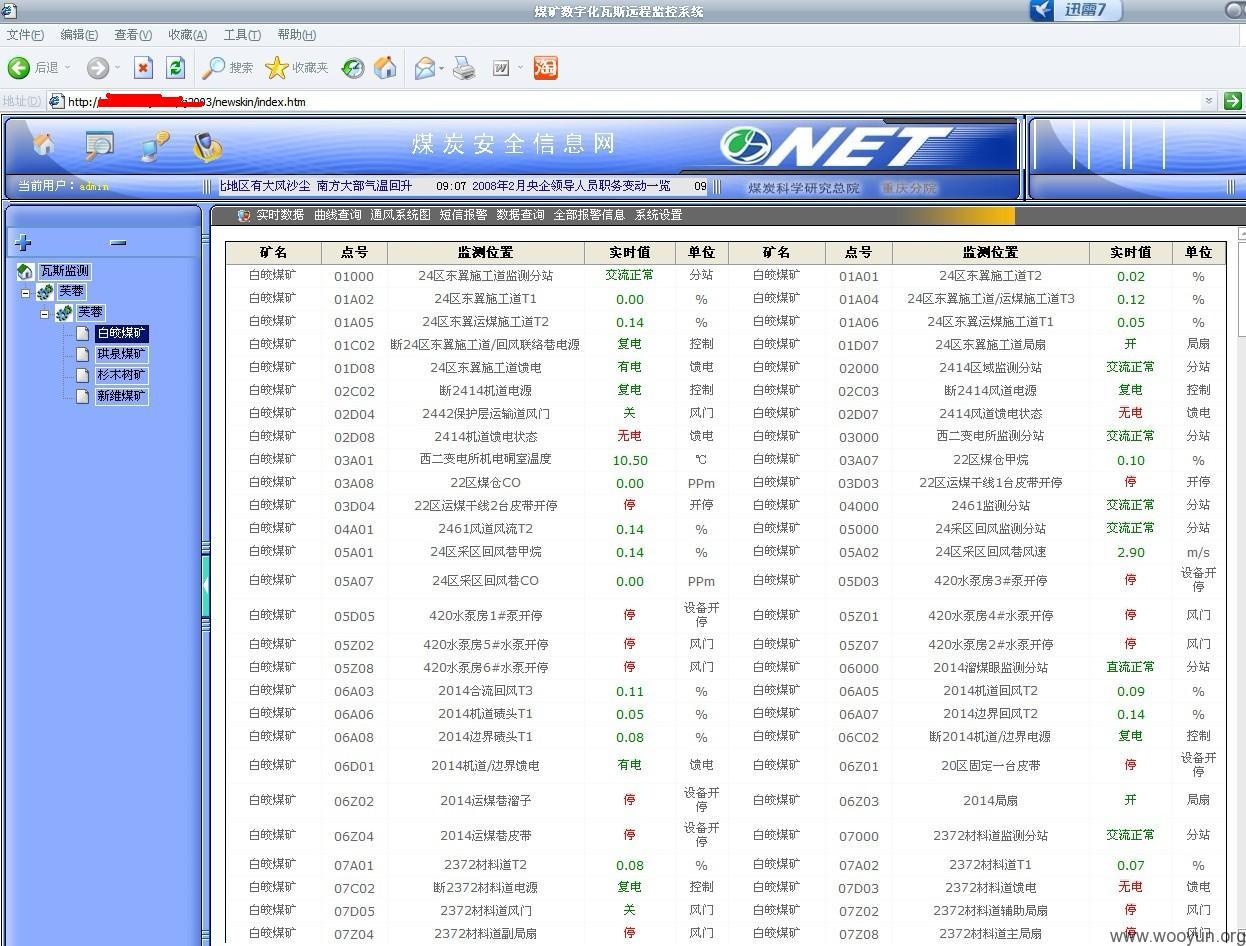Select 白皎煤矿 in the mine tree
Image resolution: width=1246 pixels, height=946 pixels.
122,333
